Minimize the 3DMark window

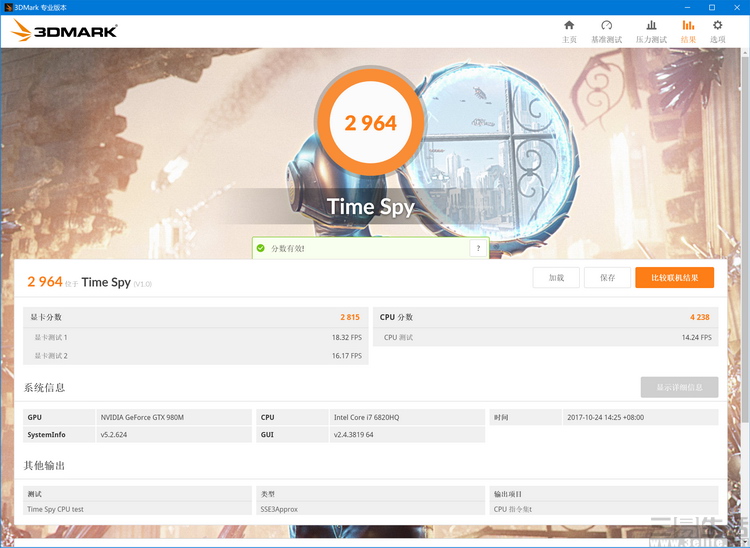coord(687,7)
